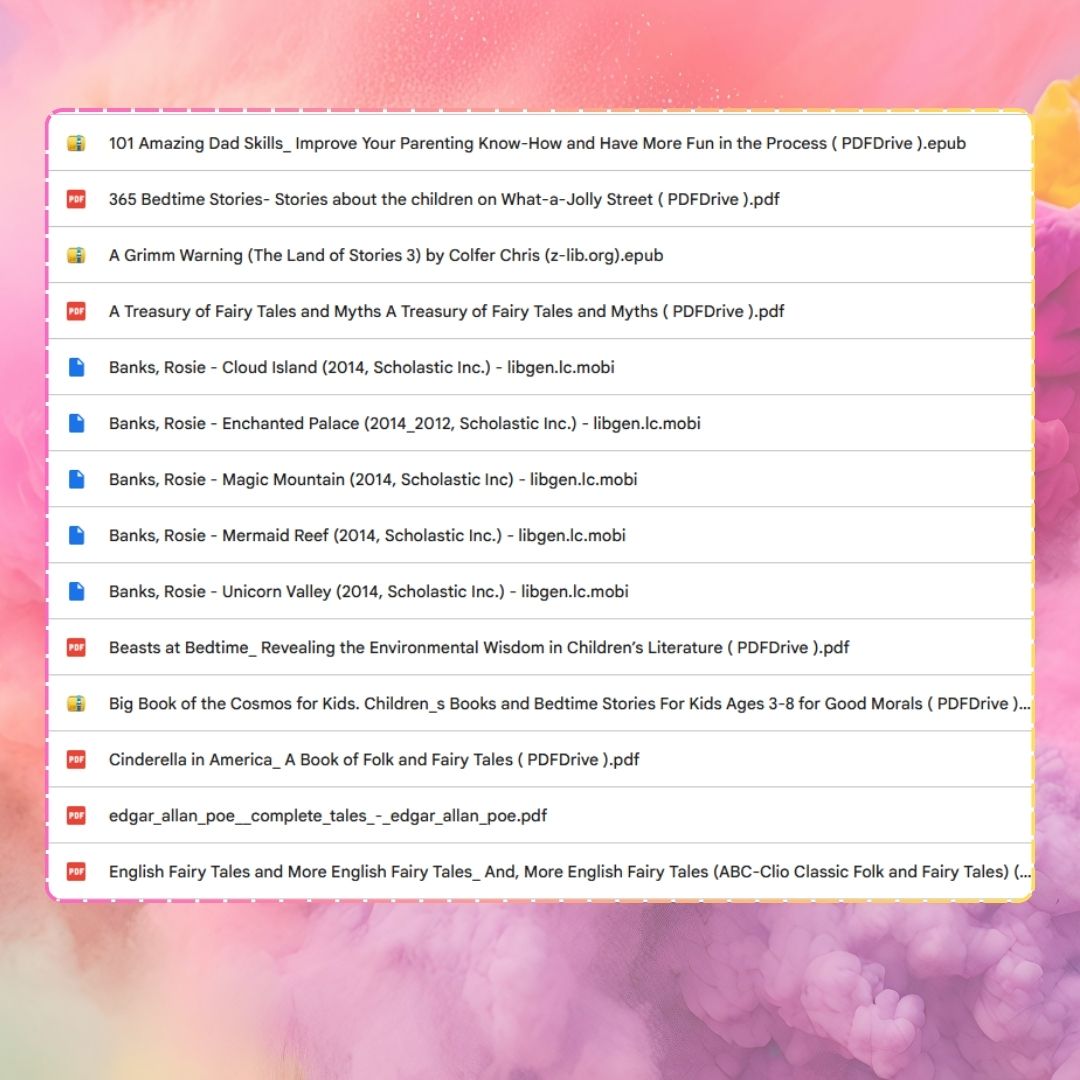Open English Fairy Tales and More pdf
The width and height of the screenshot is (1080, 1080).
coord(570,871)
